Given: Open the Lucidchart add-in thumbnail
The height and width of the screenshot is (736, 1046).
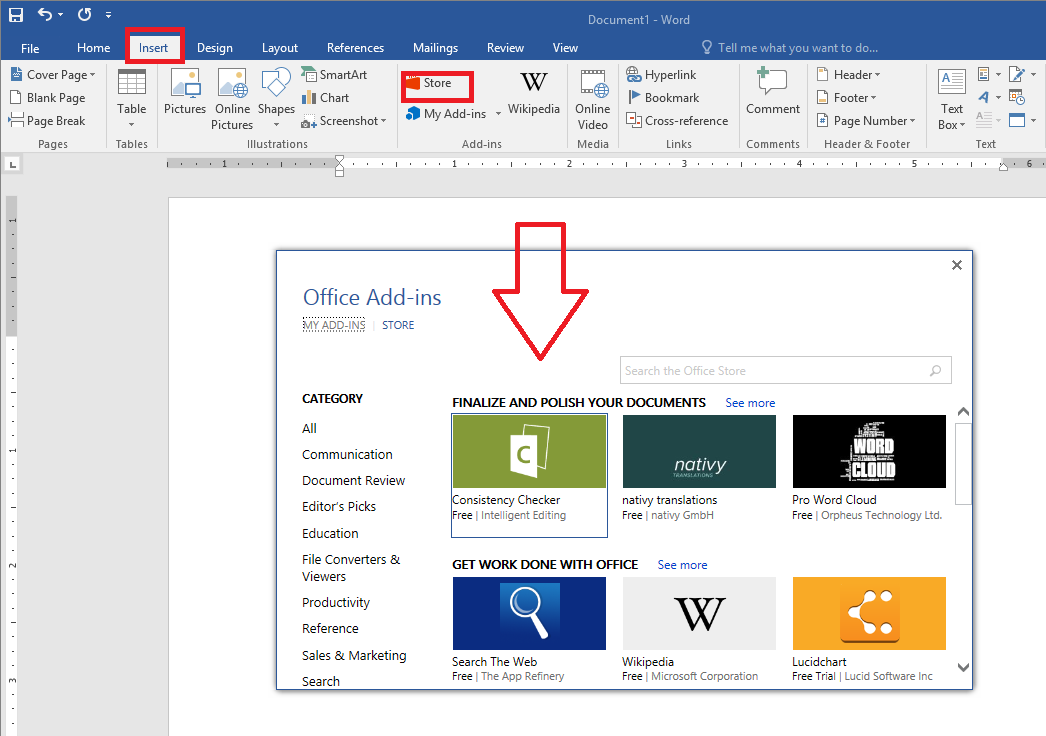Looking at the screenshot, I should (868, 613).
